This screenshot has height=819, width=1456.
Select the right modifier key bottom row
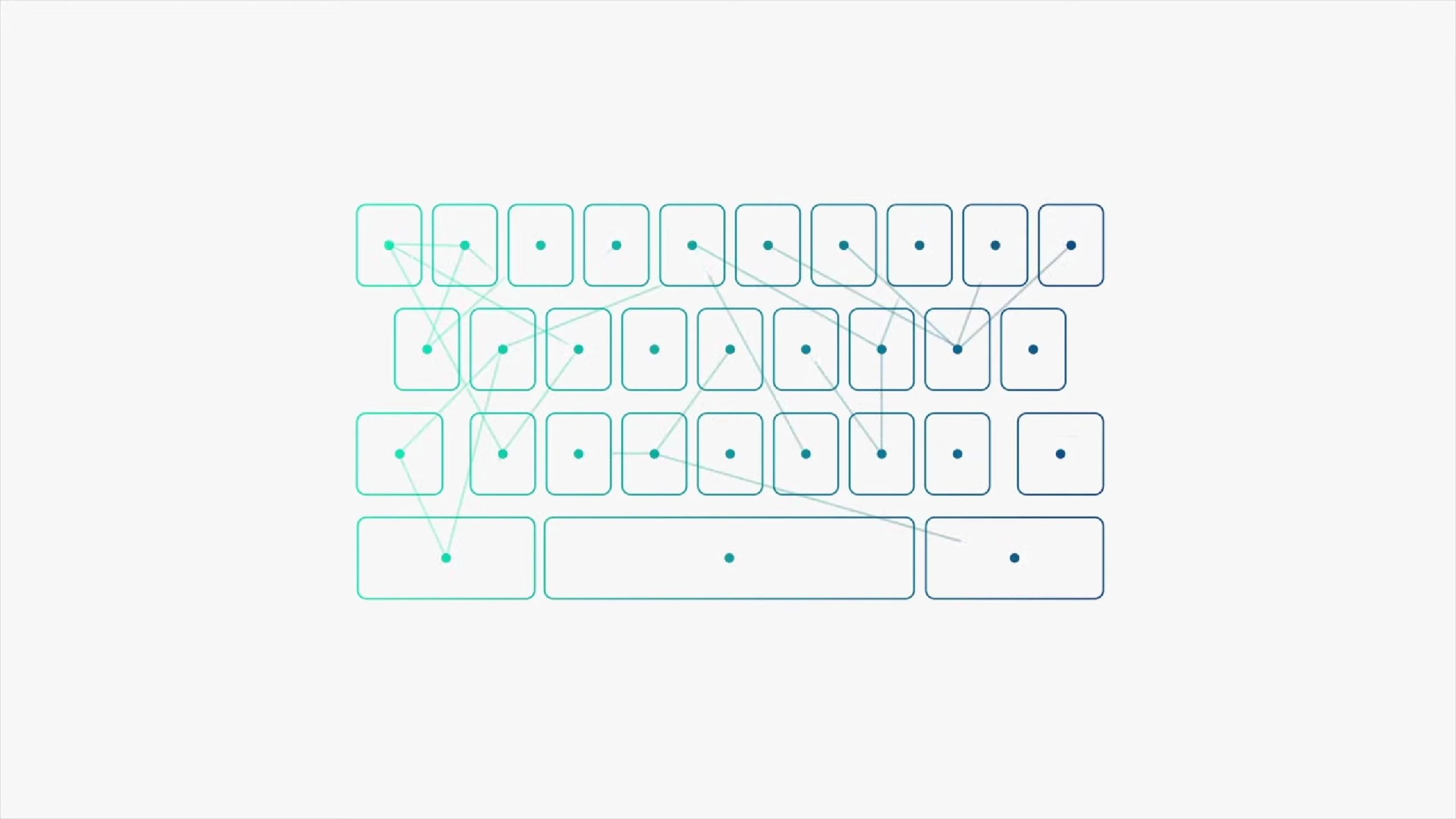[1012, 557]
